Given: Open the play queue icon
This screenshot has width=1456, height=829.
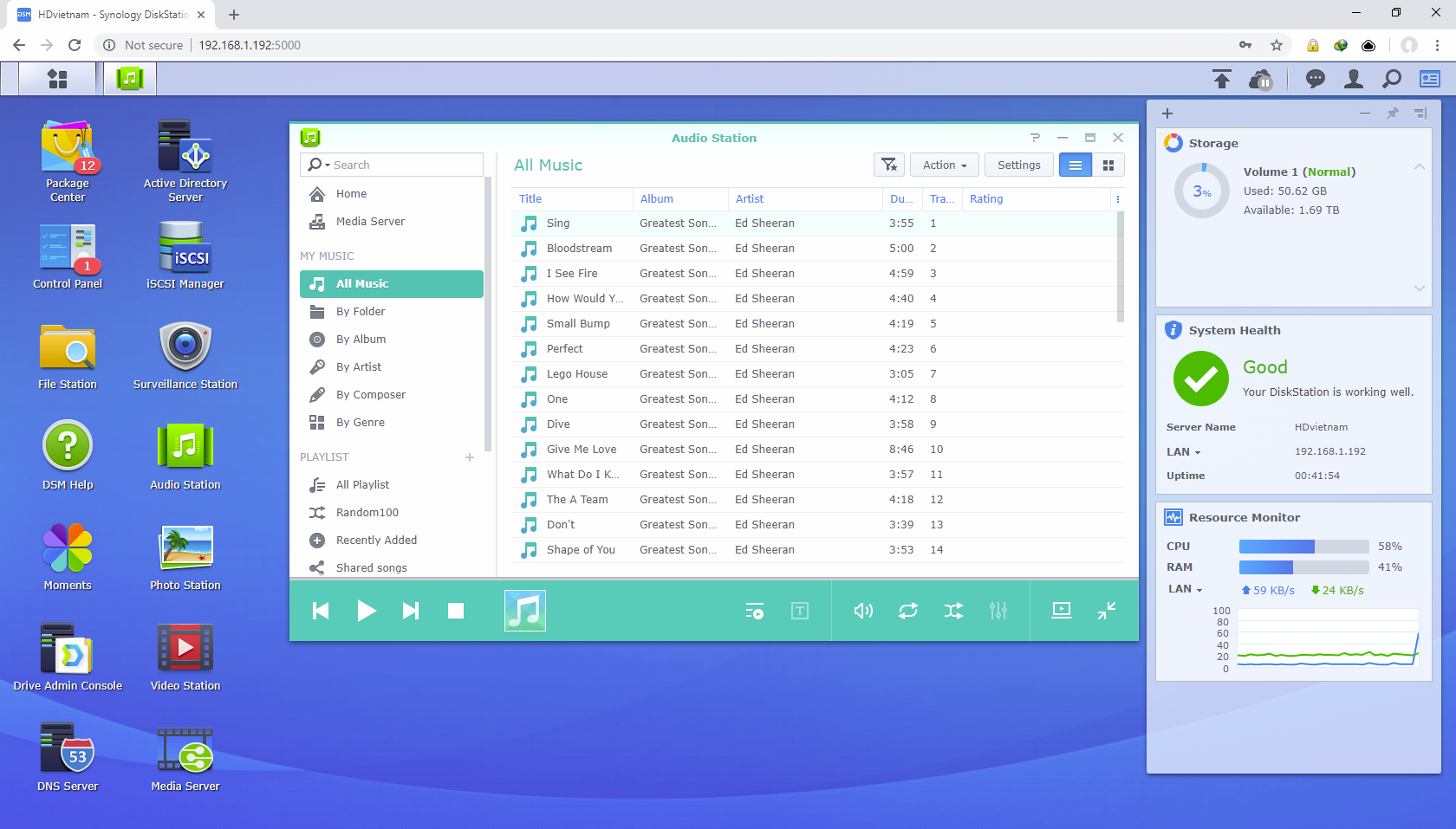Looking at the screenshot, I should 755,611.
